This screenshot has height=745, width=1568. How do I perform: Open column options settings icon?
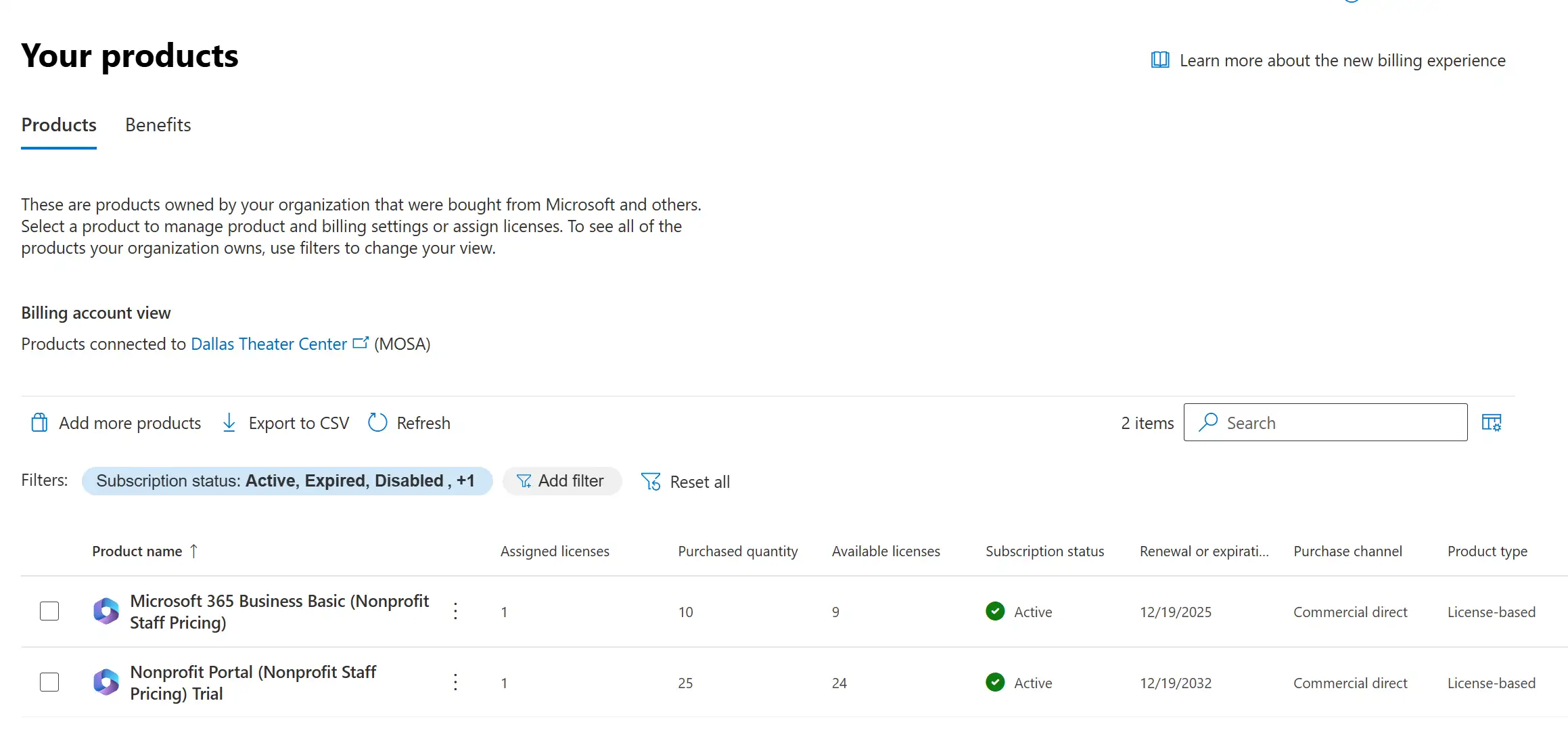tap(1492, 423)
